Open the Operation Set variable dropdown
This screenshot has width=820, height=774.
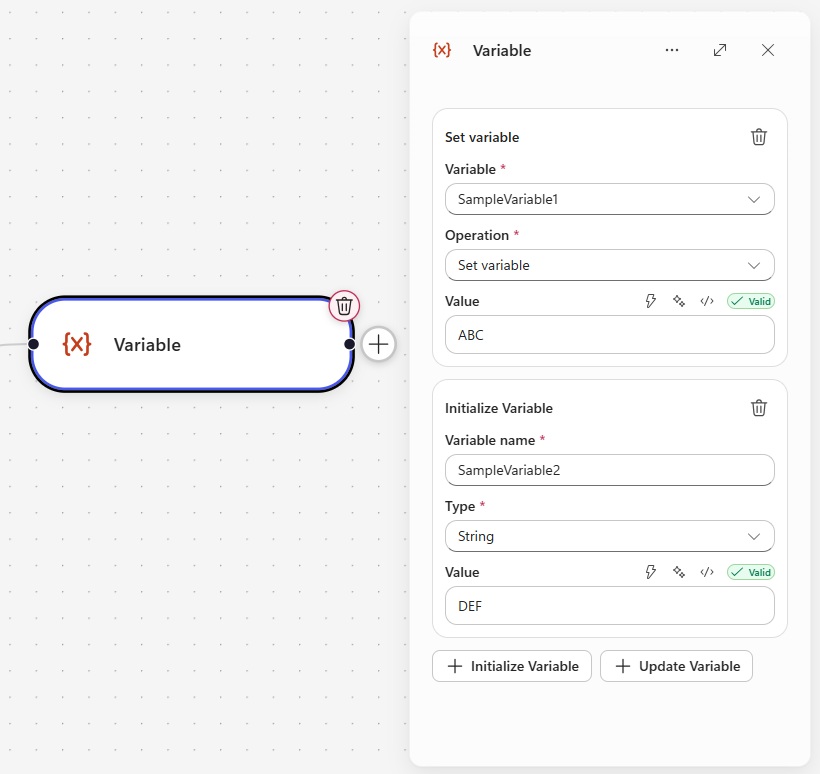[x=609, y=265]
